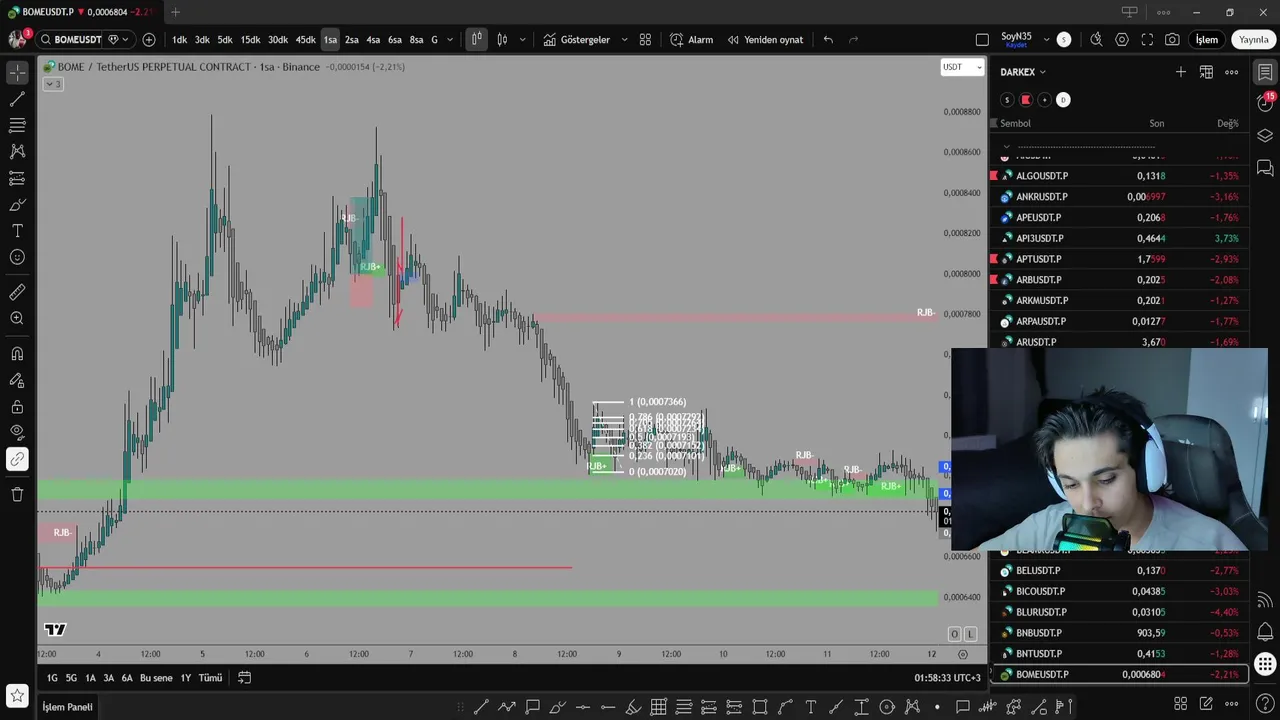Select the crosshair cursor tool
Screen dimensions: 1280x720
[17, 73]
